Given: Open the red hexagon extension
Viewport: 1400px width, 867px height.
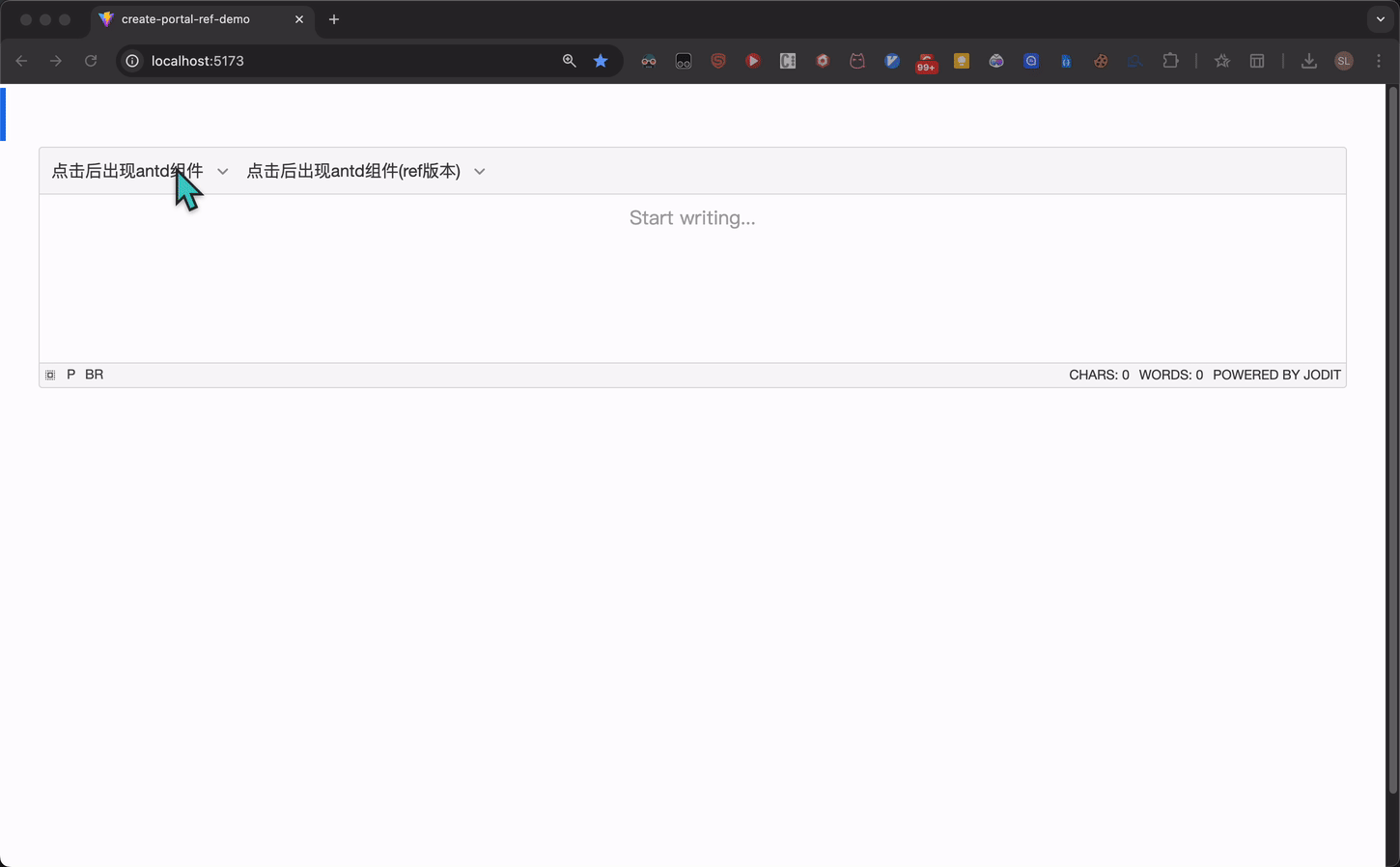Looking at the screenshot, I should pyautogui.click(x=823, y=61).
